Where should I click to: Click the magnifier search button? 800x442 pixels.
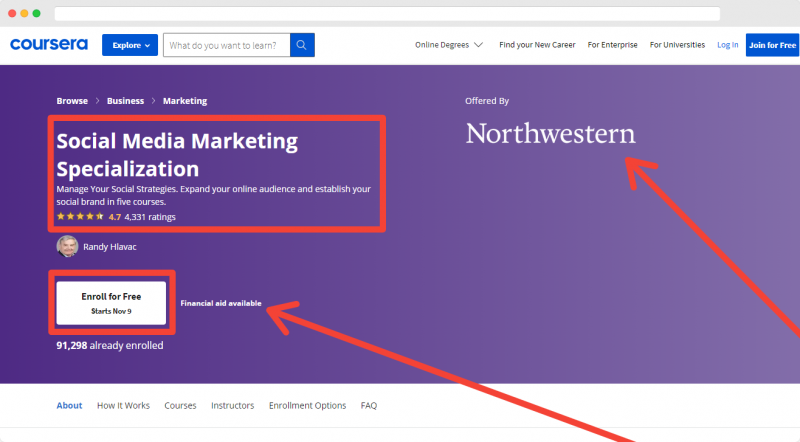tap(302, 45)
